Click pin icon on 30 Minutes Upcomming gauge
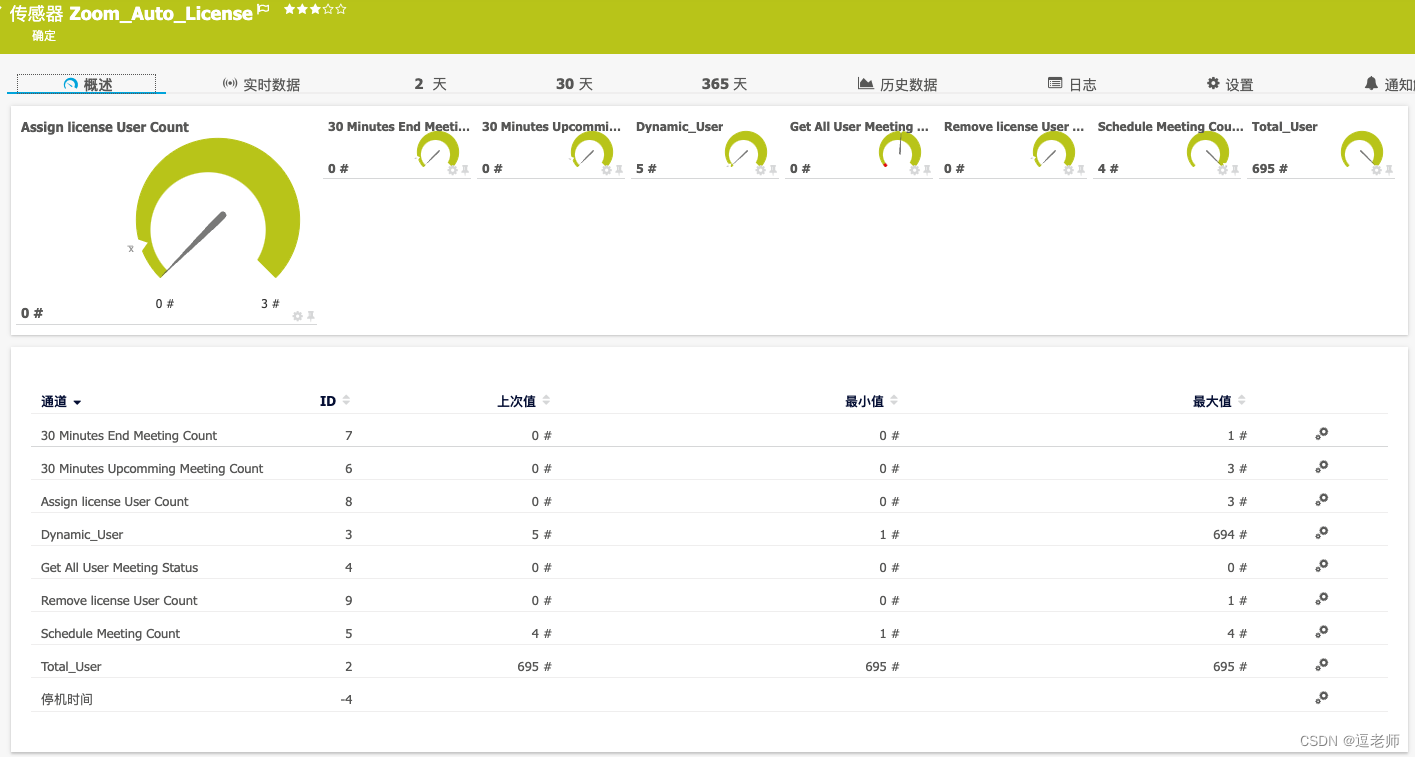This screenshot has height=757, width=1415. coord(619,170)
